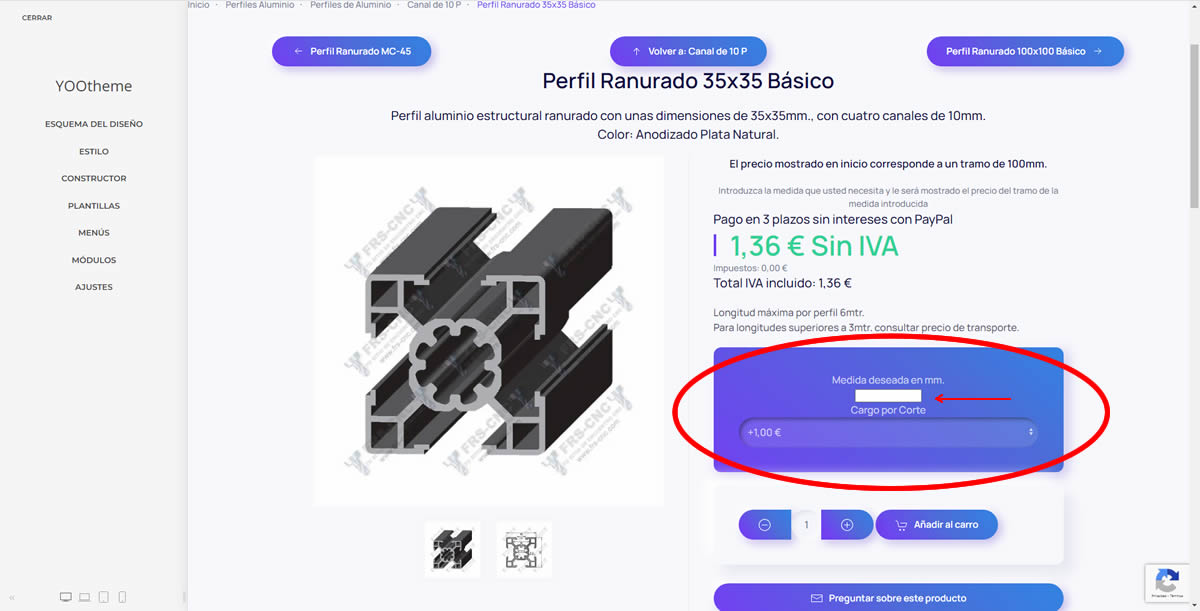Go to Perfil Ranurado 100x100 Básico

click(x=1025, y=51)
